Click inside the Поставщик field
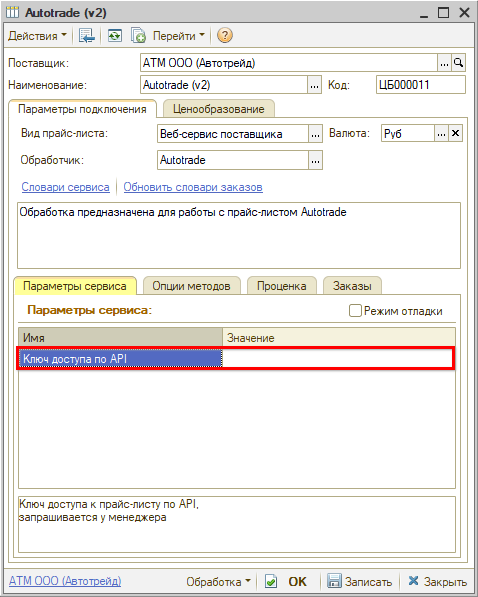Screen dimensions: 478x597 [x=289, y=63]
